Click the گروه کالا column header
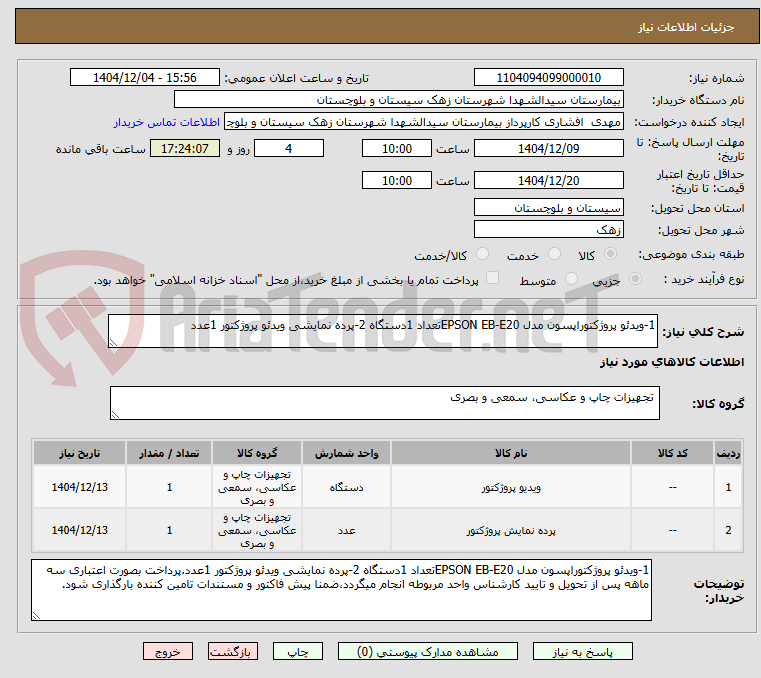 pos(257,453)
